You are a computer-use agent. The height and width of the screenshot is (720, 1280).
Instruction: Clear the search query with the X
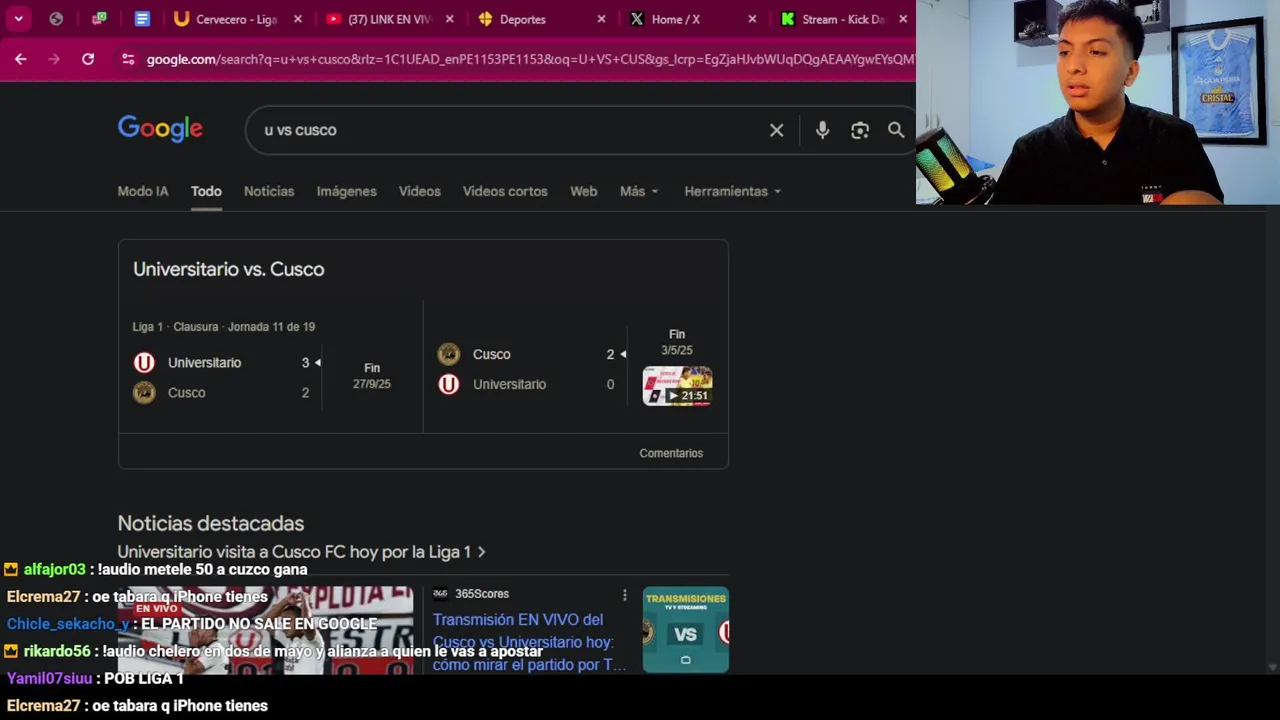pos(776,130)
